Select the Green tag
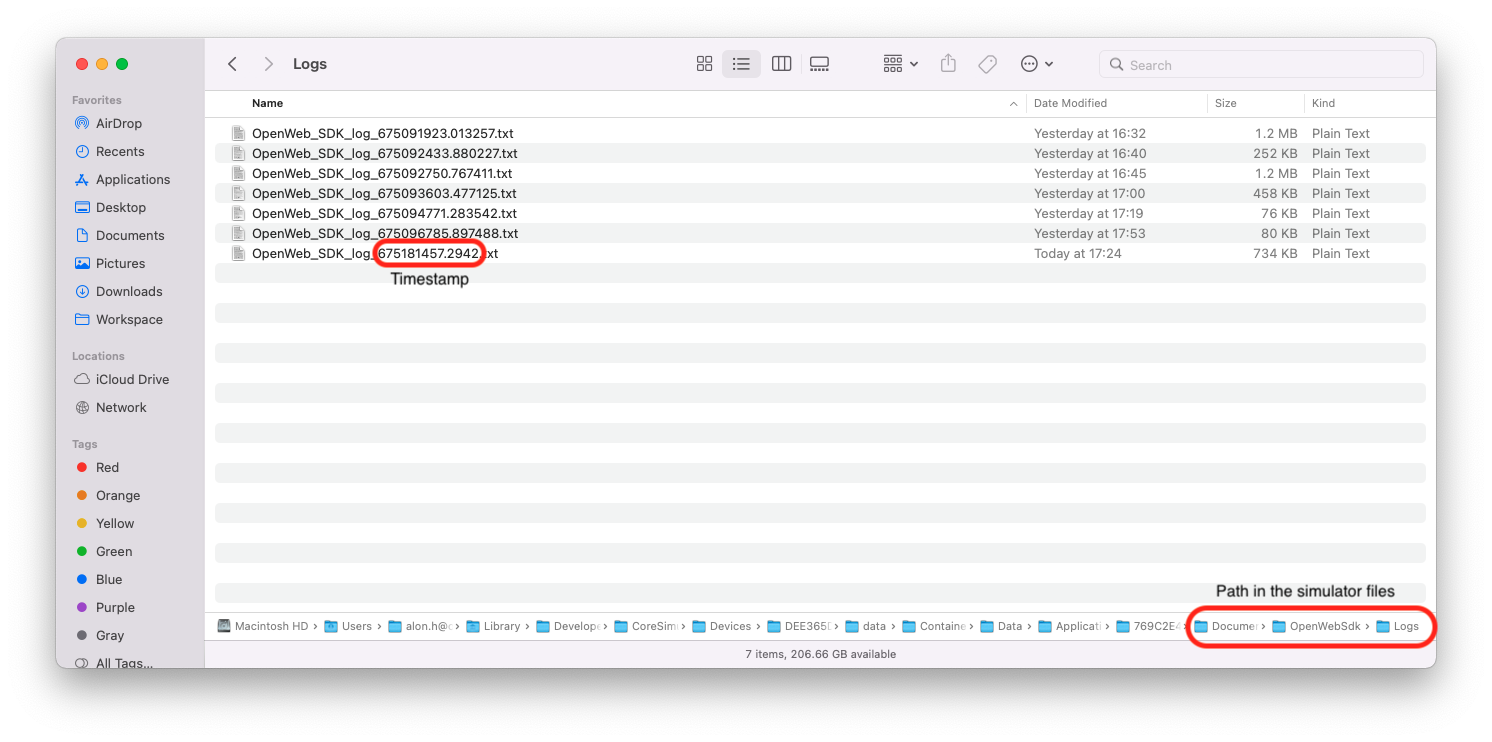Screen dimensions: 1492x742 [x=104, y=551]
